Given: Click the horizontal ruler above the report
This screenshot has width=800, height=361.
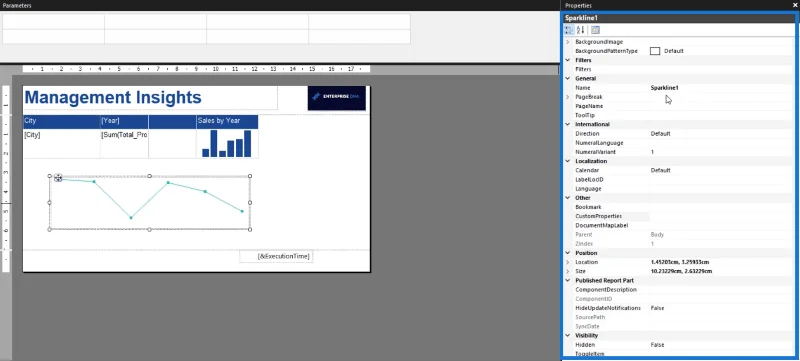Looking at the screenshot, I should coord(196,69).
